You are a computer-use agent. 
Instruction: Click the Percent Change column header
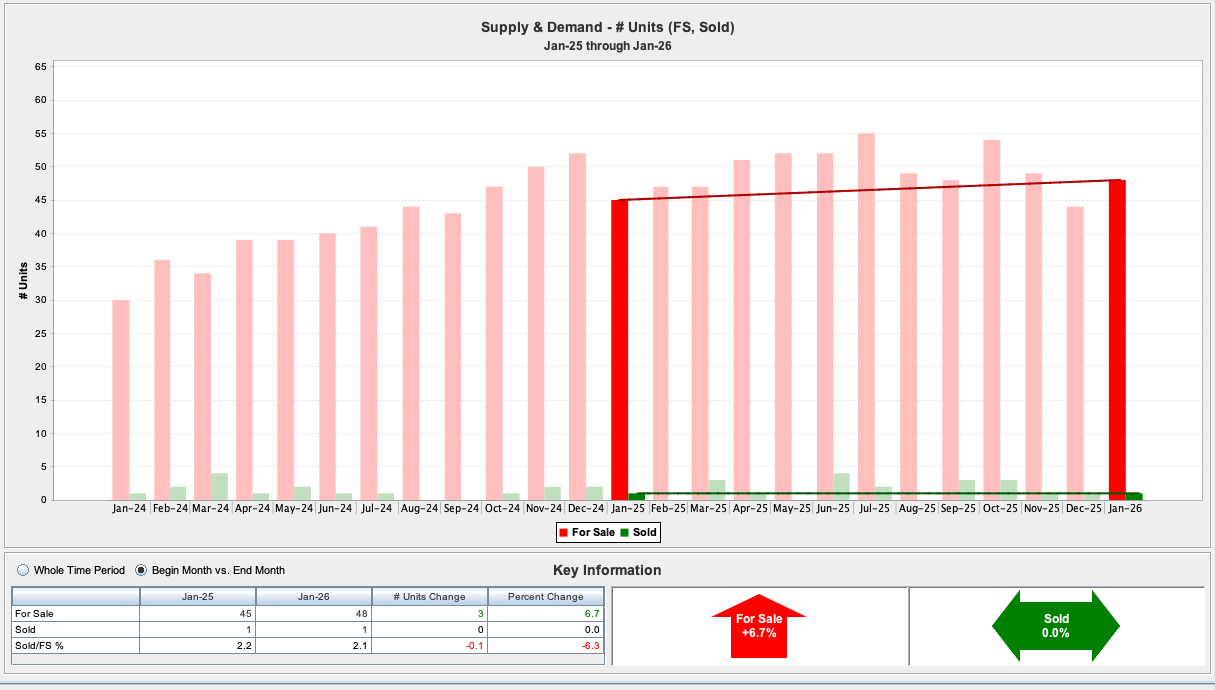(x=546, y=597)
